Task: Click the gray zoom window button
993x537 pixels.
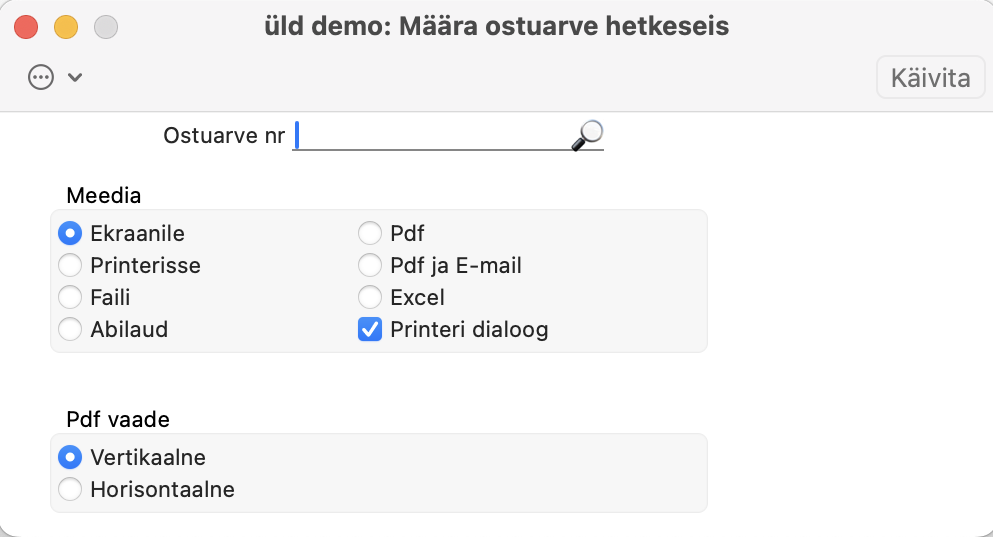Action: [x=105, y=27]
